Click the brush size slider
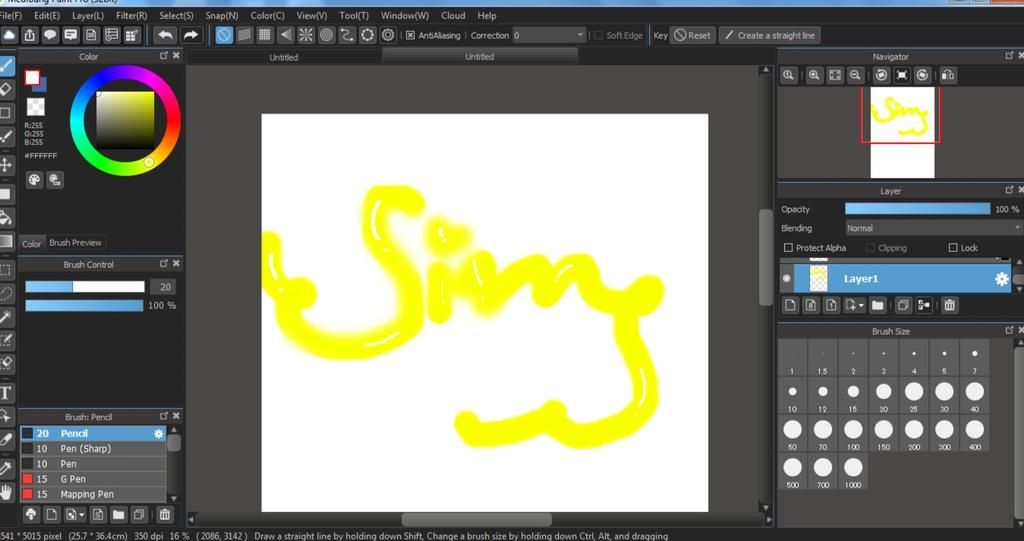Image resolution: width=1024 pixels, height=541 pixels. tap(85, 287)
